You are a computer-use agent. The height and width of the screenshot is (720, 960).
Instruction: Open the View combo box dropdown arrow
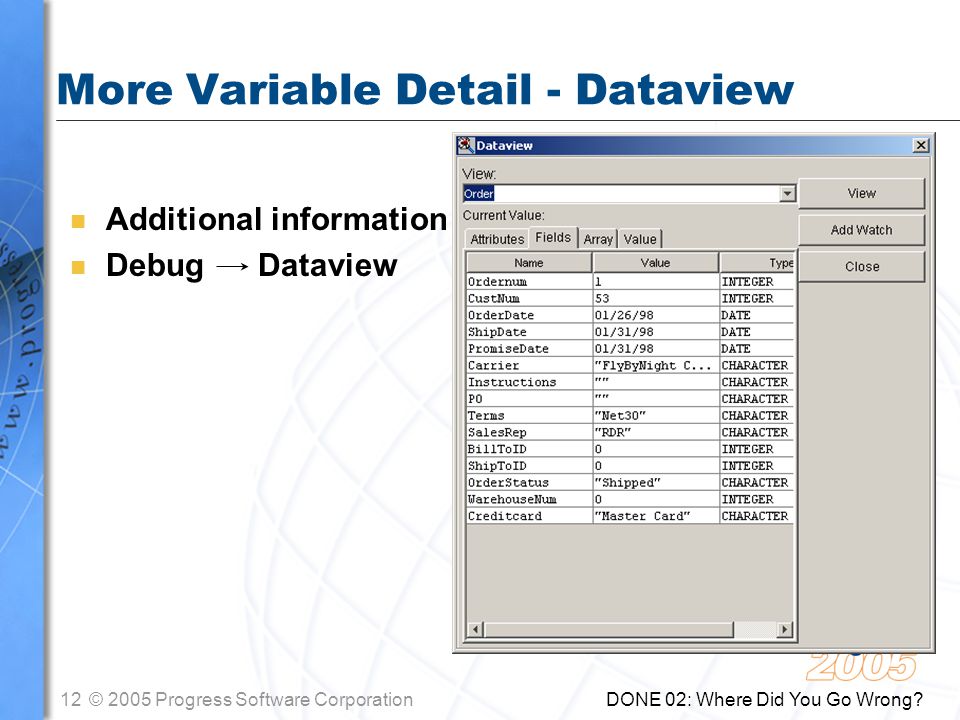tap(787, 193)
